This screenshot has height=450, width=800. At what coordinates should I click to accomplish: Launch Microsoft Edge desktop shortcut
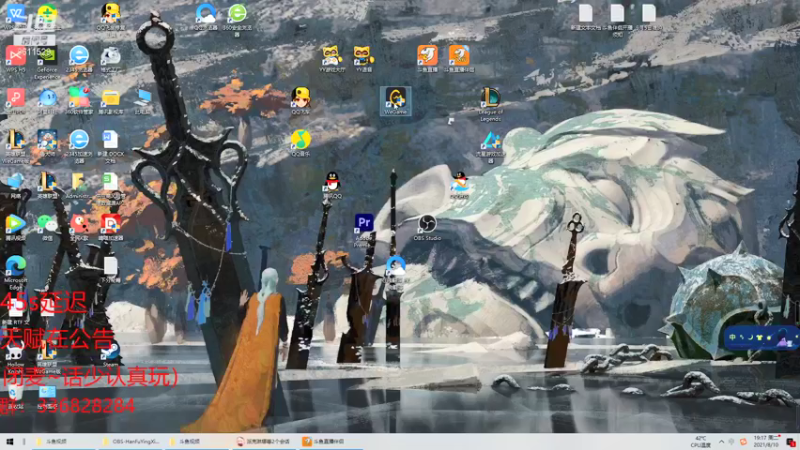[15, 273]
